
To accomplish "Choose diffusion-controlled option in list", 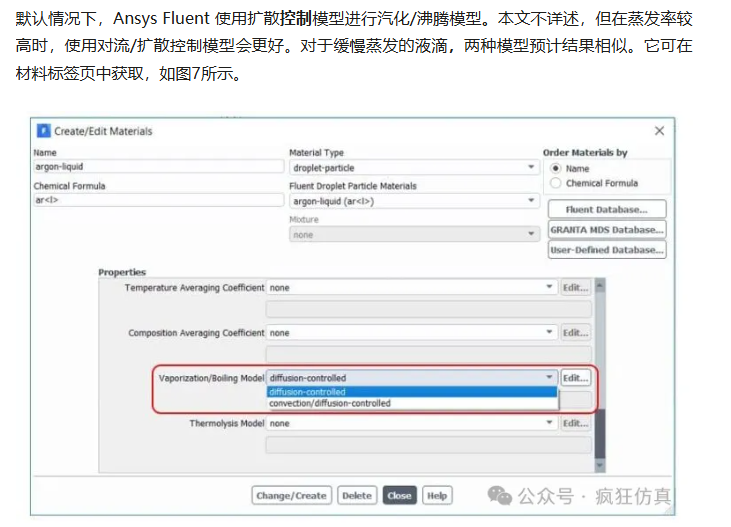I will coord(412,392).
